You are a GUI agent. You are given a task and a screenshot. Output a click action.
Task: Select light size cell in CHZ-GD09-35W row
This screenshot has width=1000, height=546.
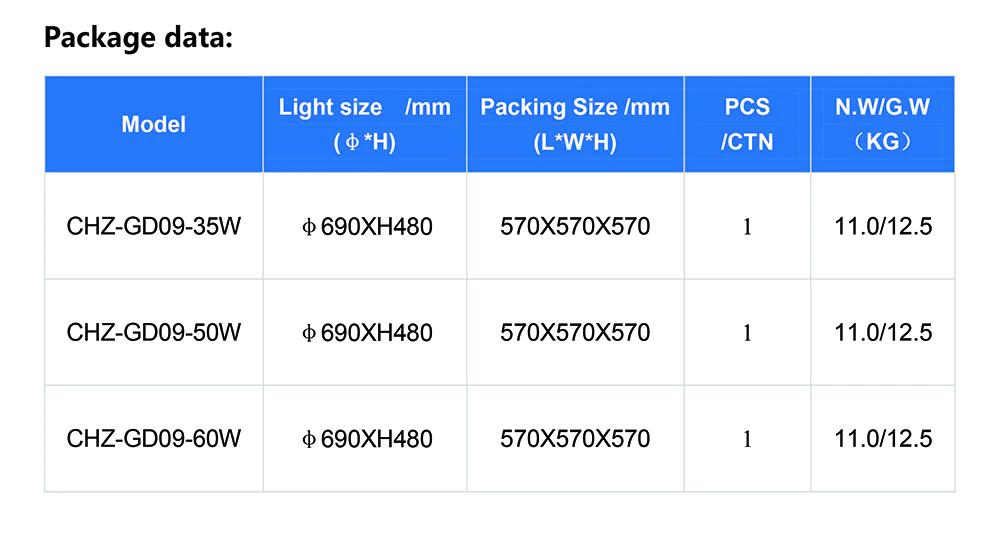pyautogui.click(x=367, y=227)
